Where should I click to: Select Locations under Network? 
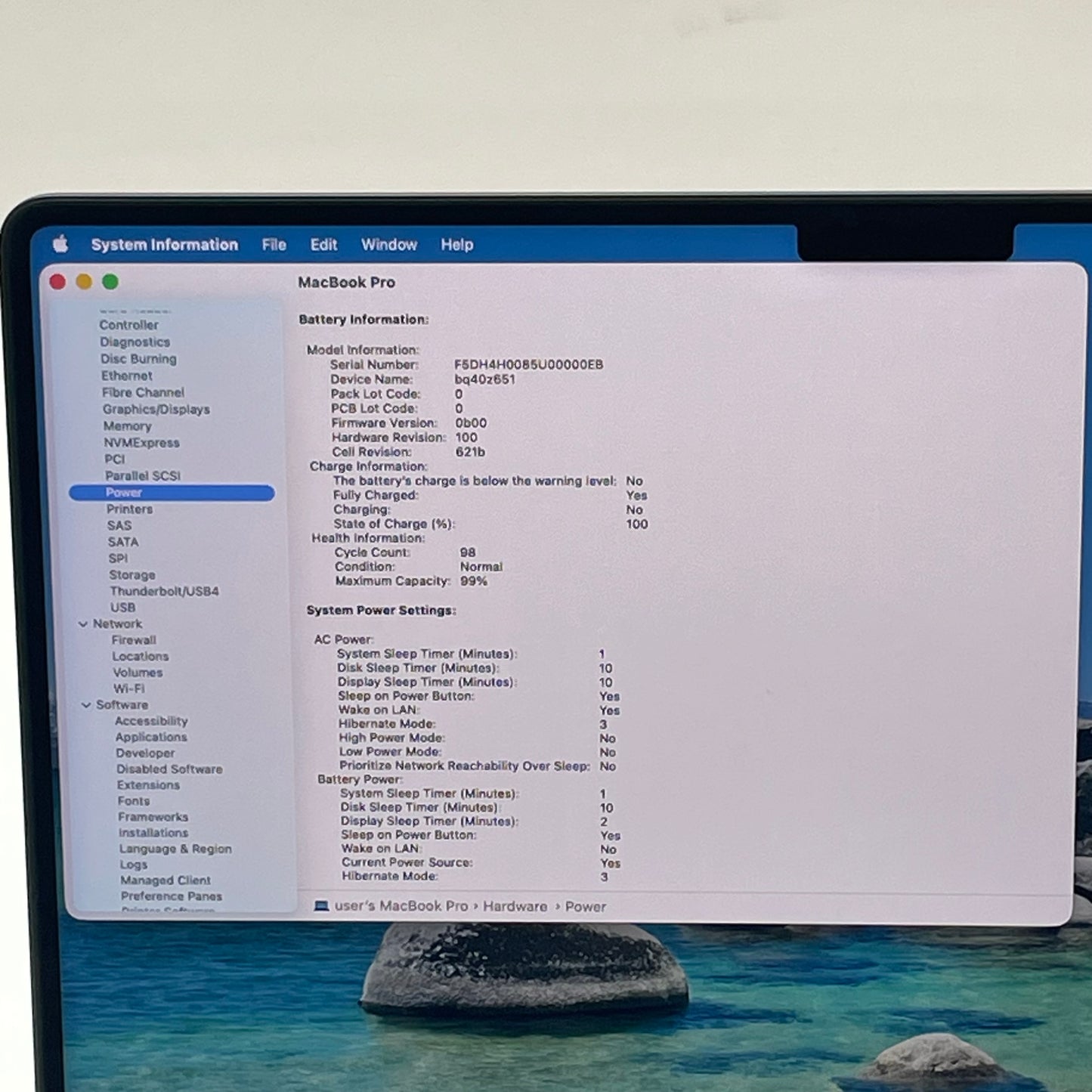(141, 657)
